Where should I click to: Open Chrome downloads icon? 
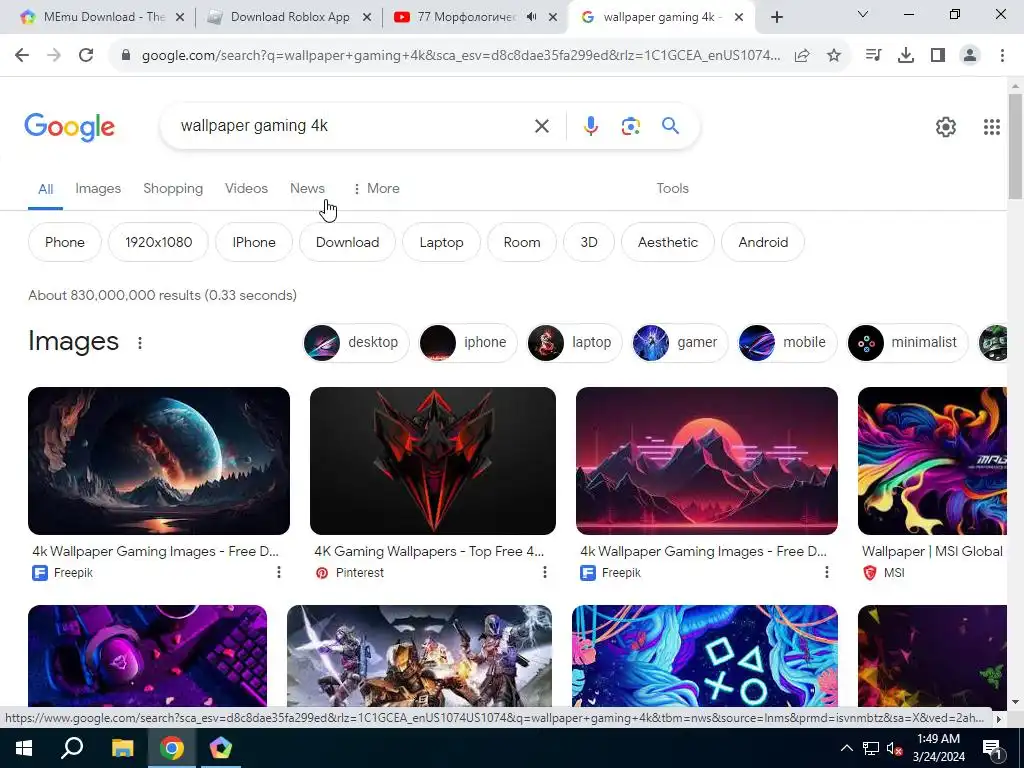(x=905, y=56)
